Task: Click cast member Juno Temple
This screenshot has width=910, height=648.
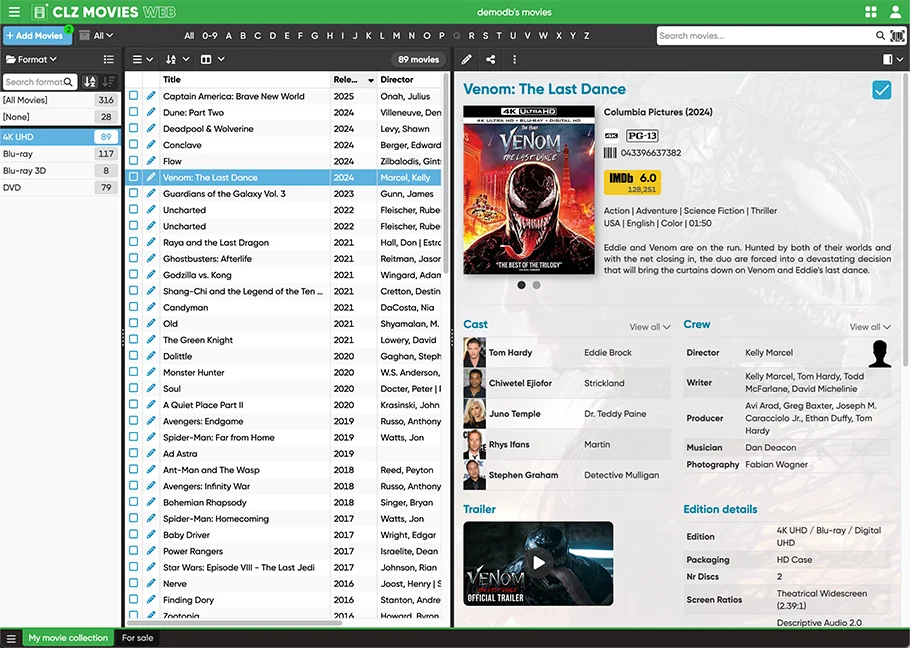Action: coord(514,414)
